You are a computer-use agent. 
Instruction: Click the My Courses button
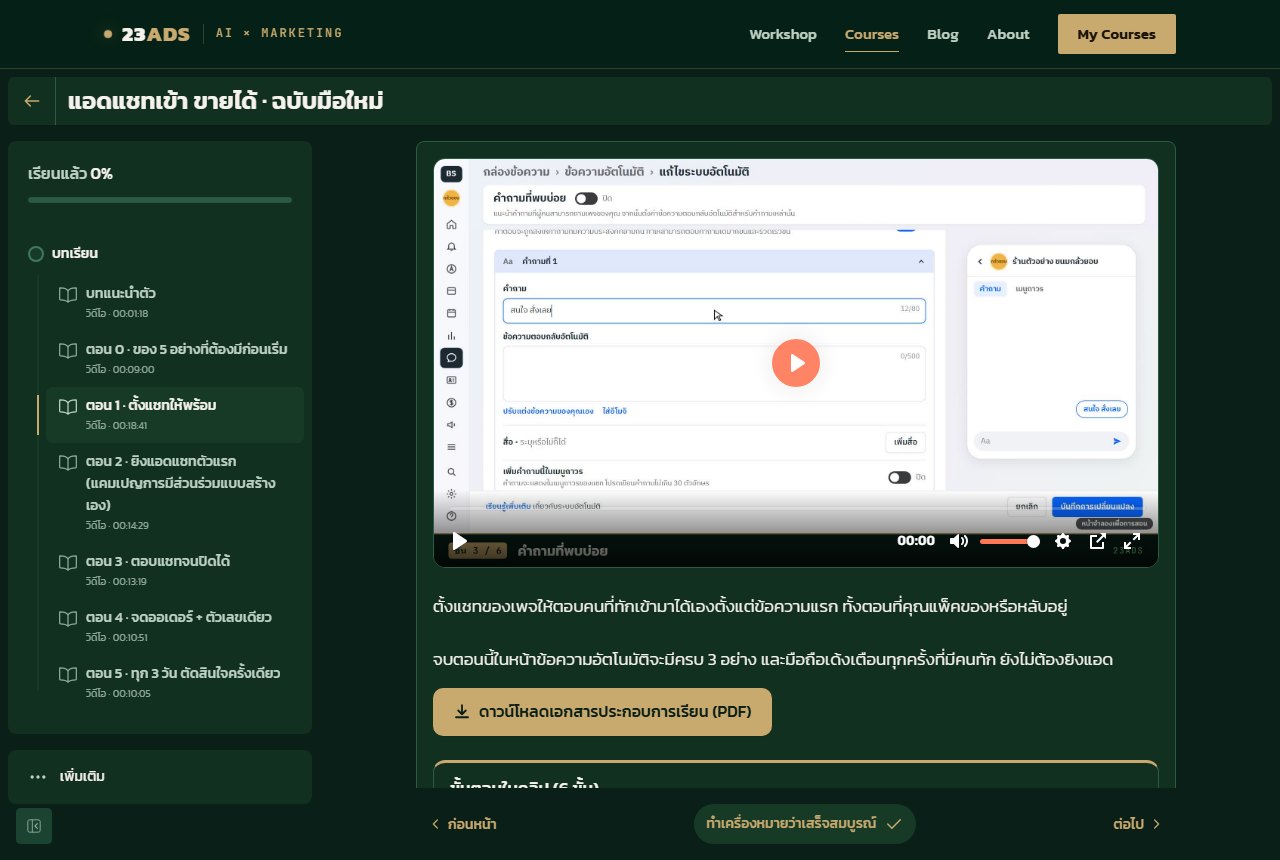(x=1117, y=34)
